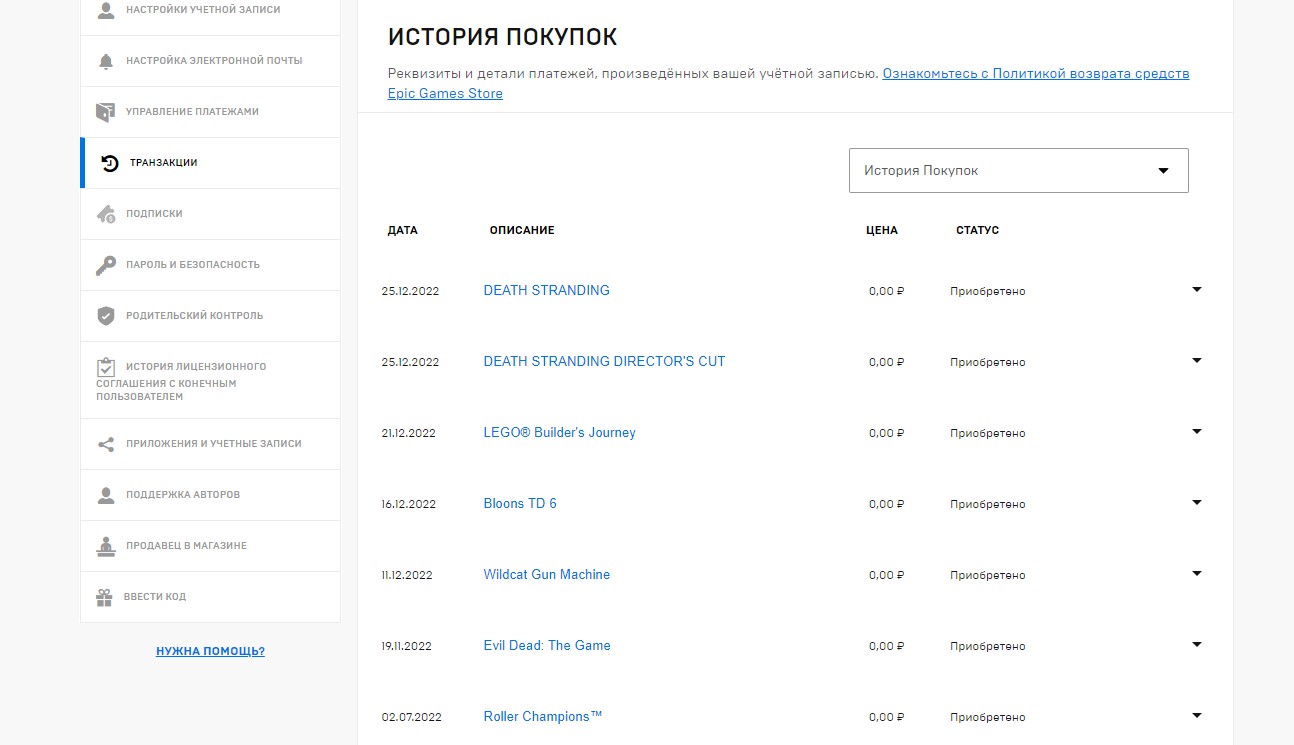Expand the Evil Dead: The Game row arrow
Screen dimensions: 1294x745
(x=1196, y=645)
